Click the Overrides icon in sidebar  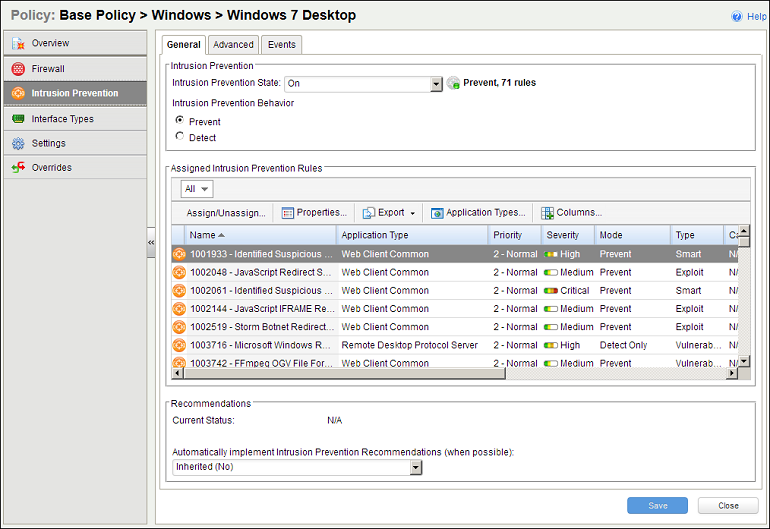tap(18, 168)
